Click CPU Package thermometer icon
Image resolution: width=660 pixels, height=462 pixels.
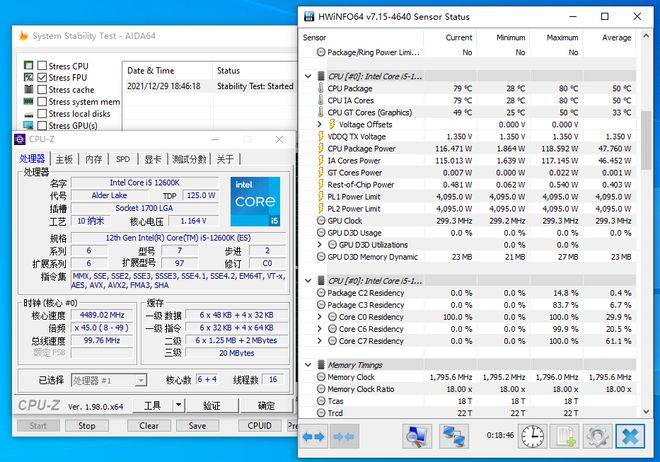tap(321, 88)
